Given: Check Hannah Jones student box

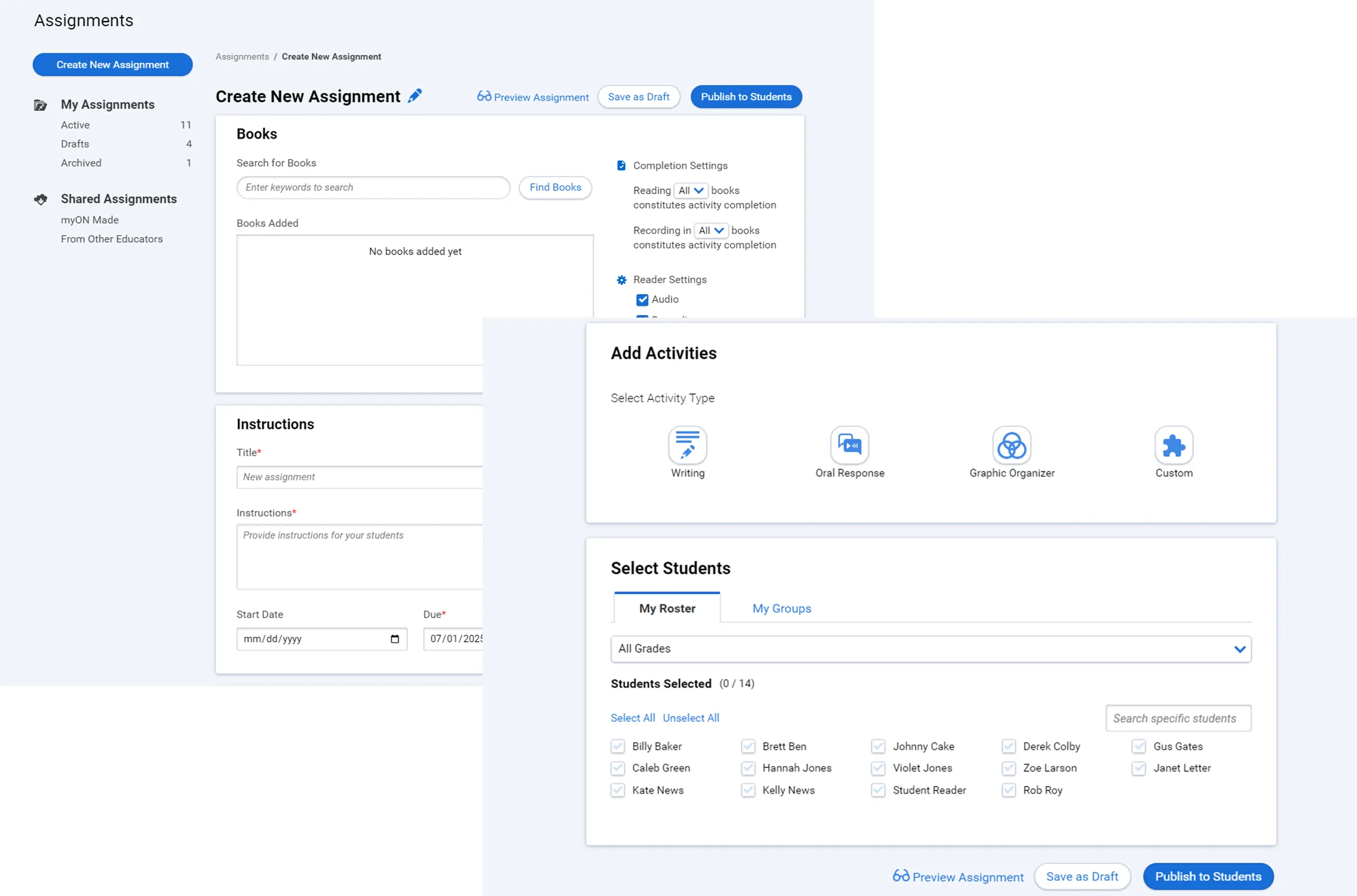Looking at the screenshot, I should [748, 768].
